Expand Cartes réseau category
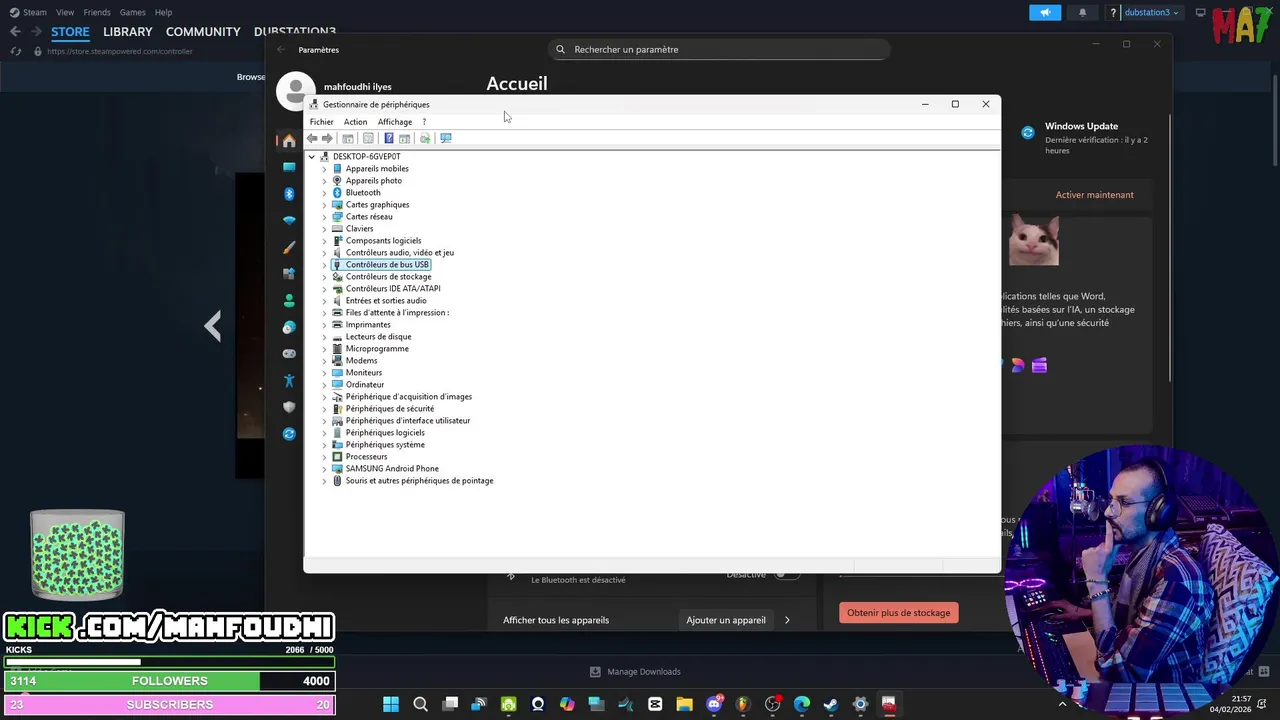The width and height of the screenshot is (1280, 720). pyautogui.click(x=324, y=217)
